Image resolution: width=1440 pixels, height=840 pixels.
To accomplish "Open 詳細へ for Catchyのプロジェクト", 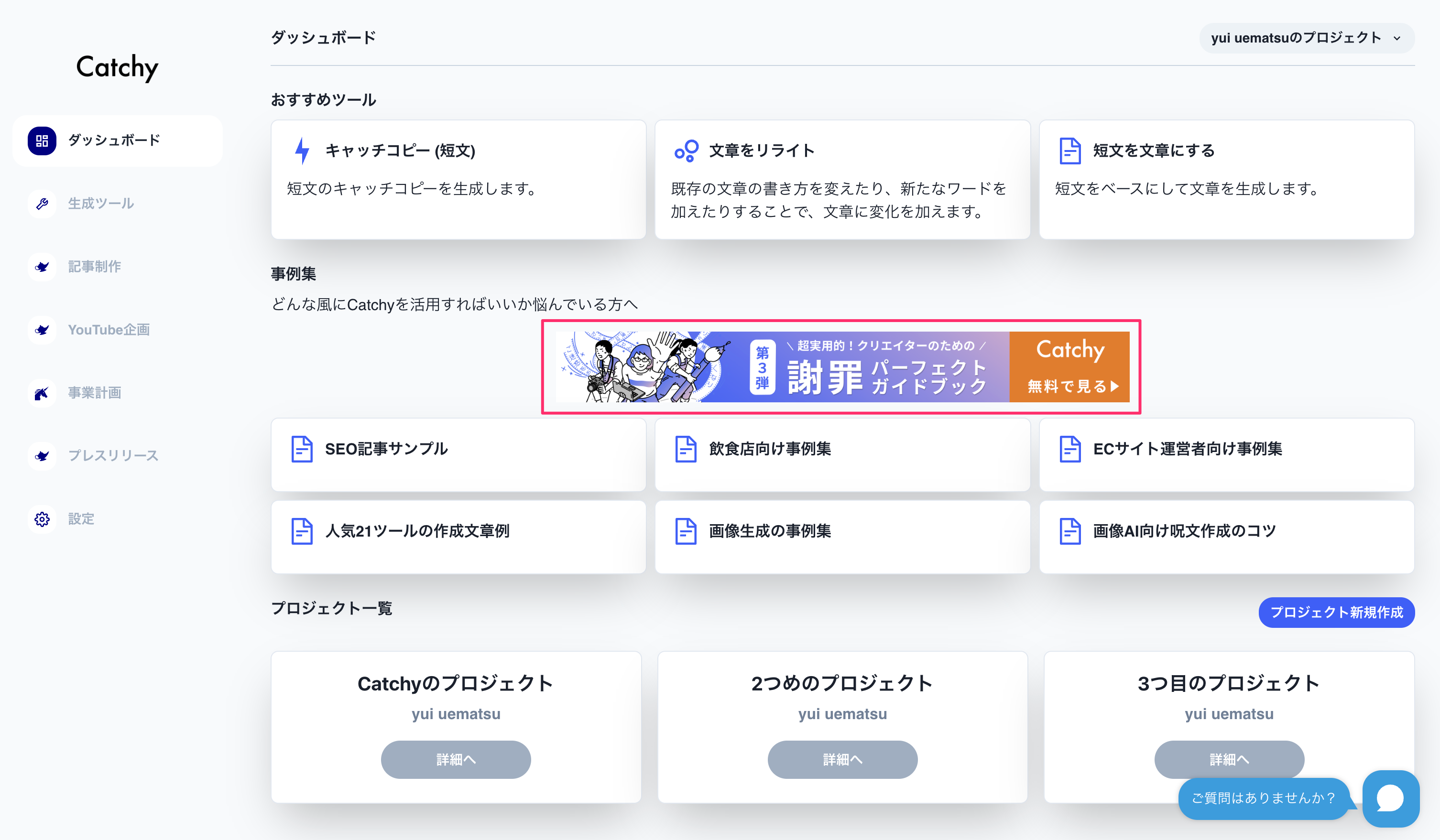I will tap(456, 759).
